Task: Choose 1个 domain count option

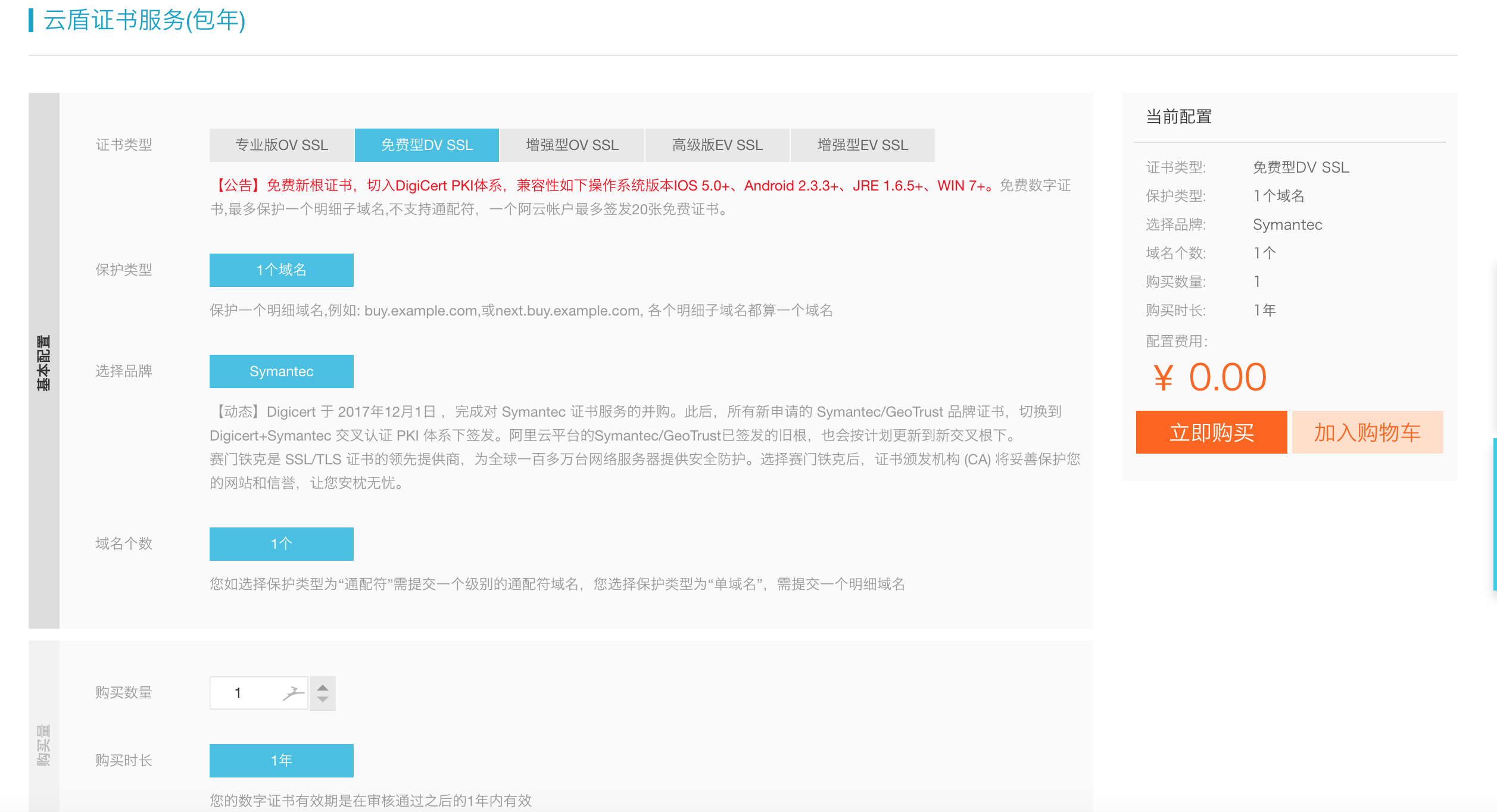Action: tap(282, 544)
